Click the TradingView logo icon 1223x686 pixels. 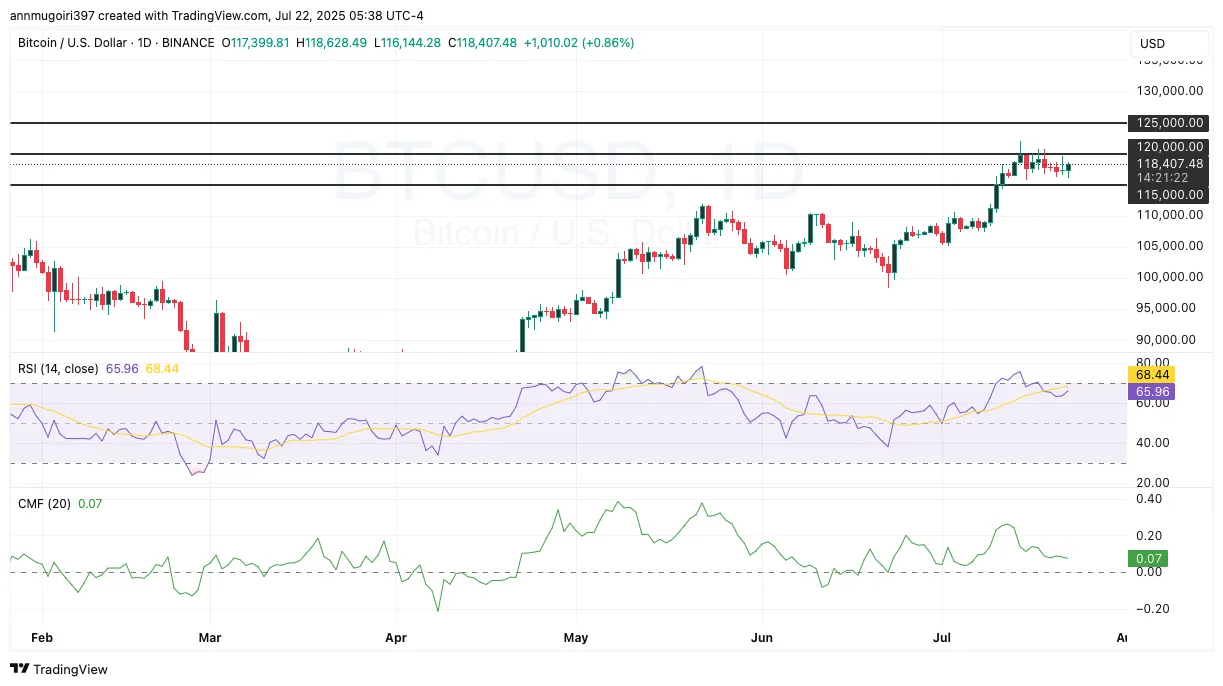click(17, 669)
